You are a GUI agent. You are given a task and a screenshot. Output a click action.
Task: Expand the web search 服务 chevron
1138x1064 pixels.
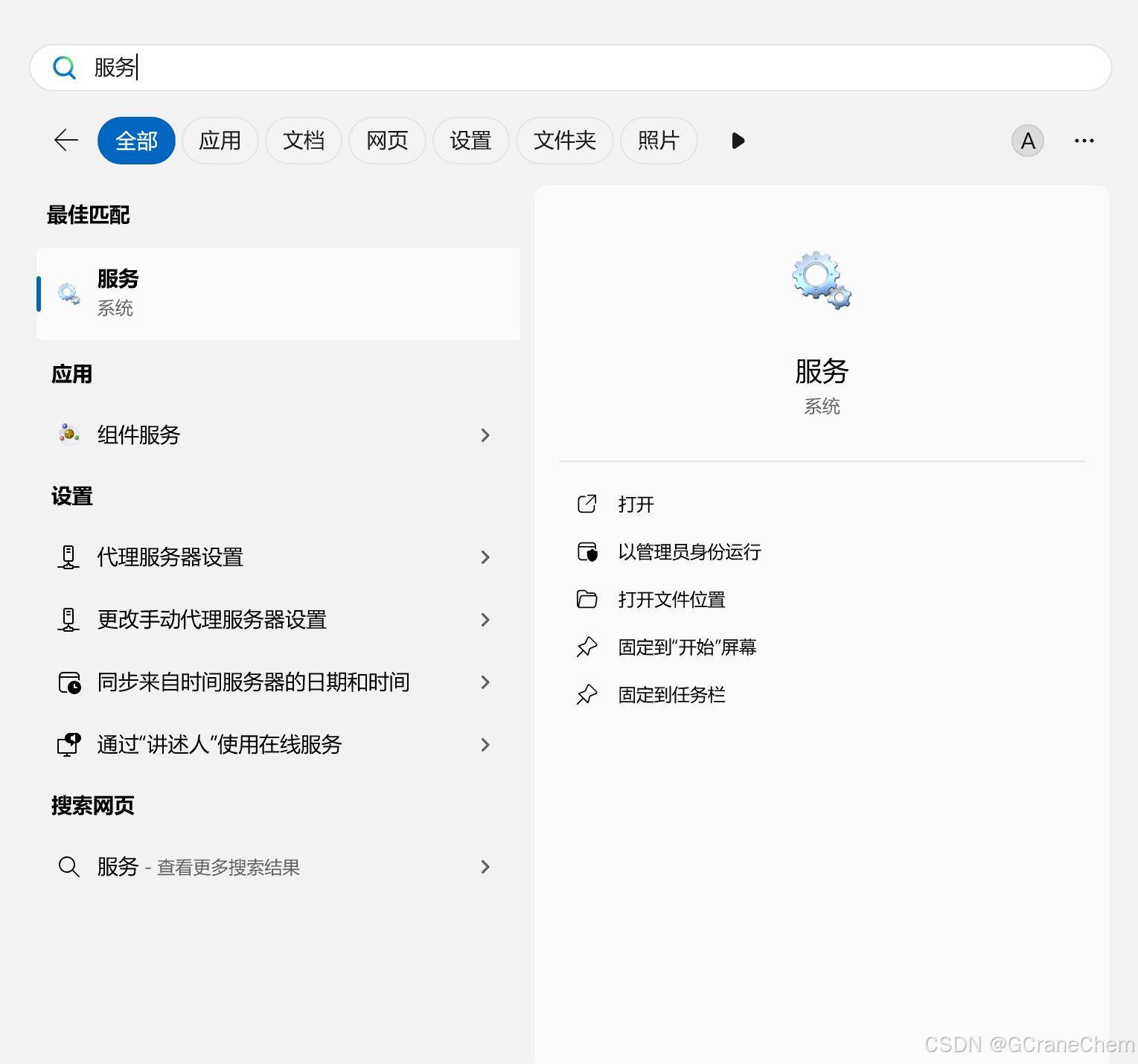(x=485, y=867)
